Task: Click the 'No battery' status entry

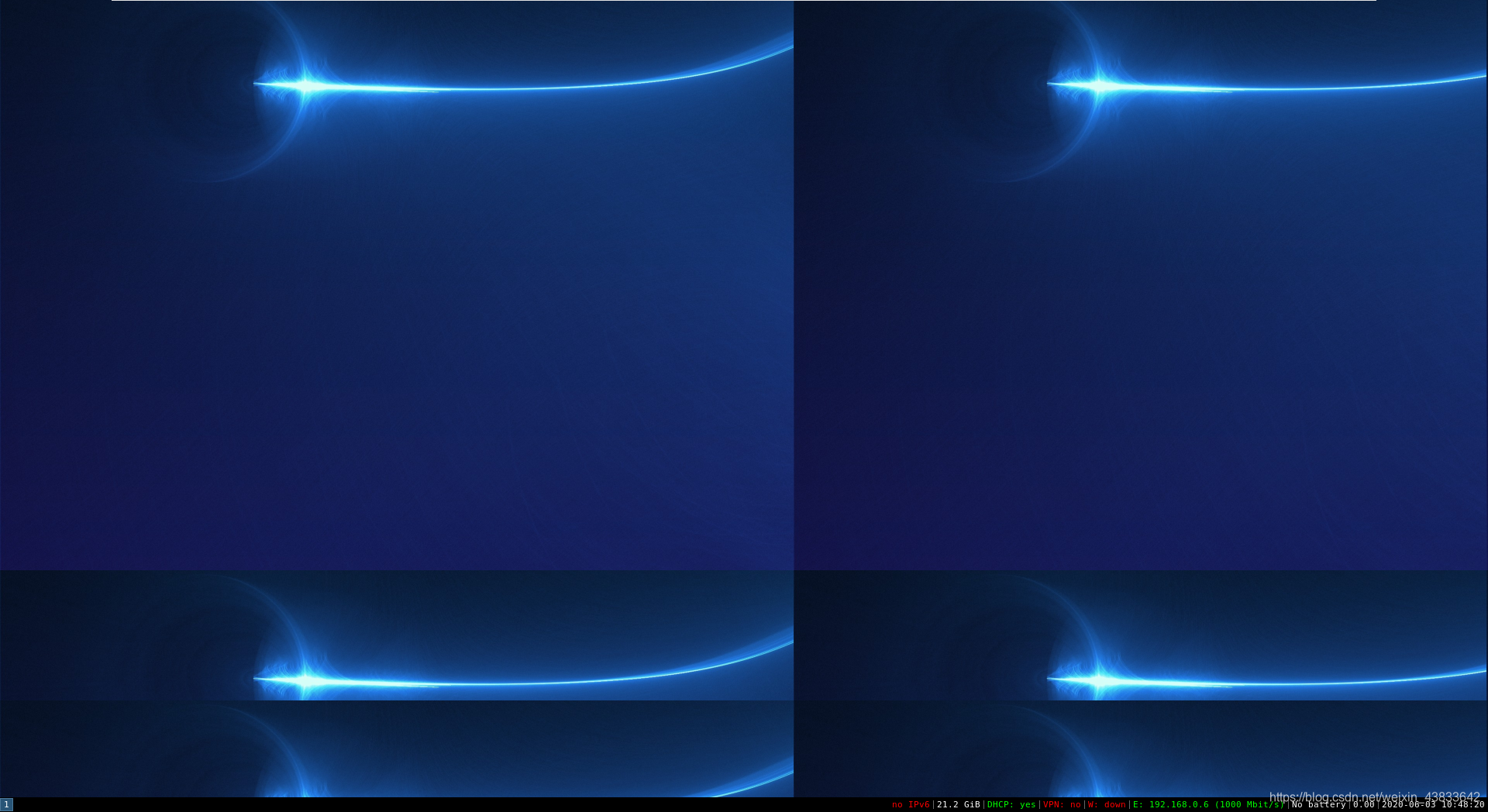Action: (1319, 805)
